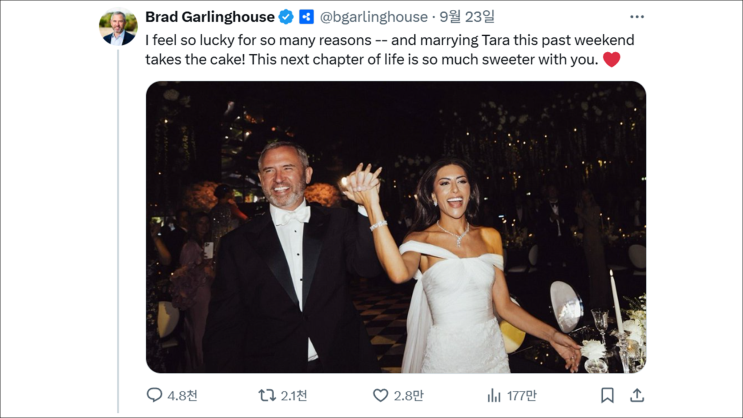Open the wedding photo in the tweet
The width and height of the screenshot is (743, 418).
[395, 227]
